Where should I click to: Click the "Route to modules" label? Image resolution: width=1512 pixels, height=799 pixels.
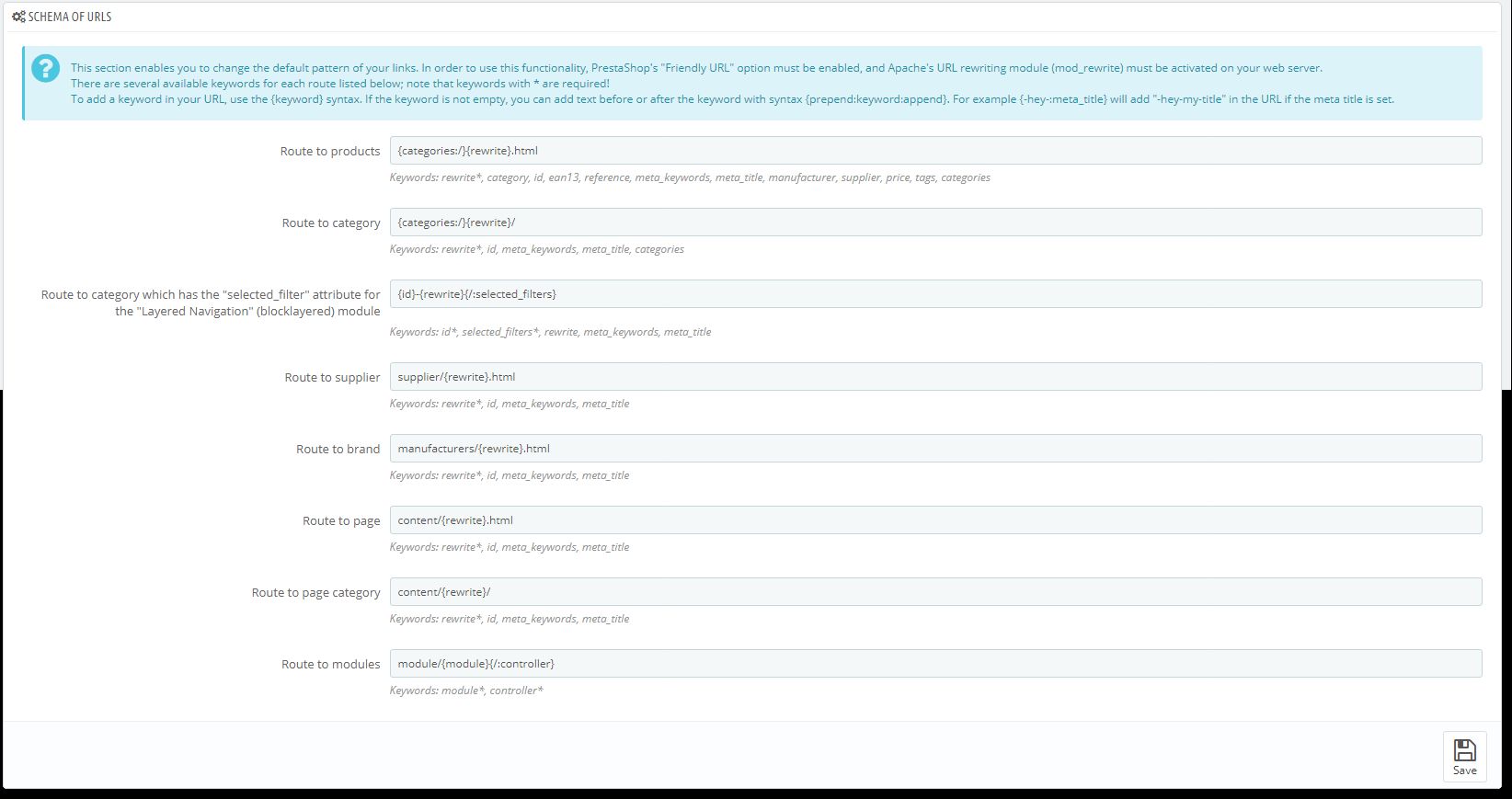click(330, 664)
